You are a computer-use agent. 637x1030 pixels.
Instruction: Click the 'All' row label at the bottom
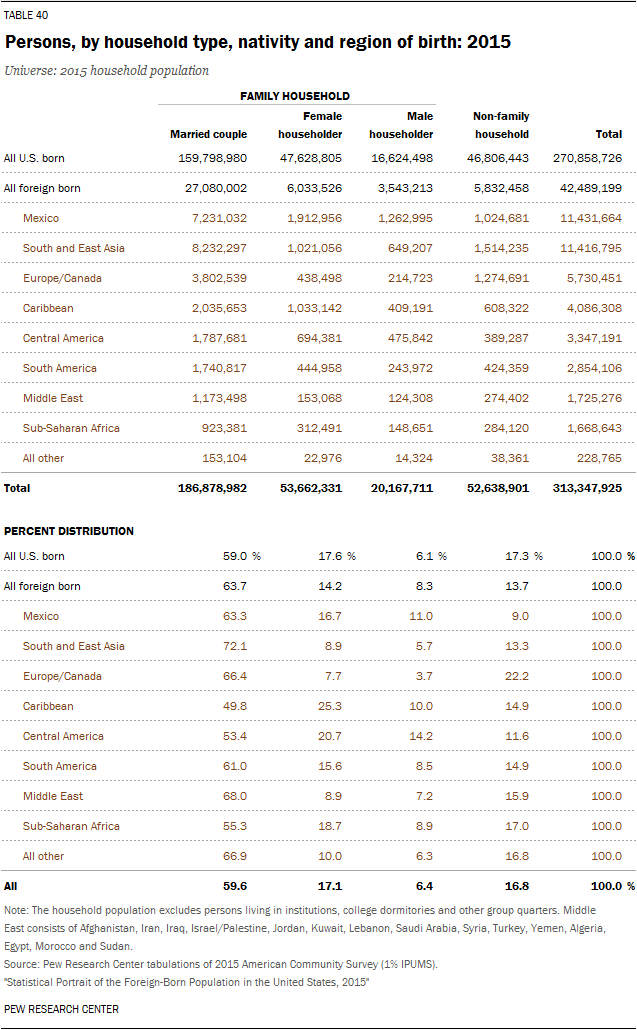click(11, 886)
